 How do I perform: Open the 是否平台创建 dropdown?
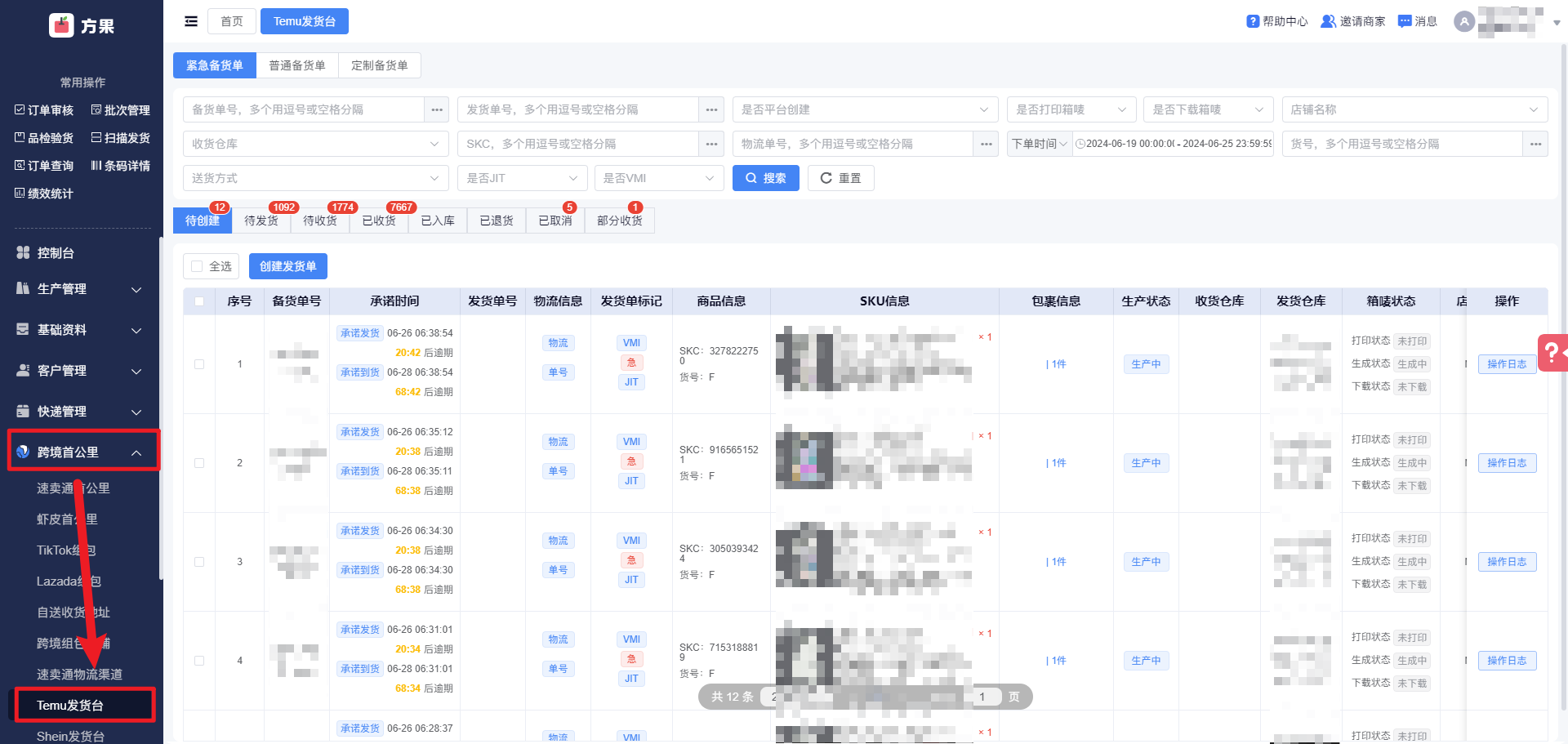pyautogui.click(x=865, y=109)
